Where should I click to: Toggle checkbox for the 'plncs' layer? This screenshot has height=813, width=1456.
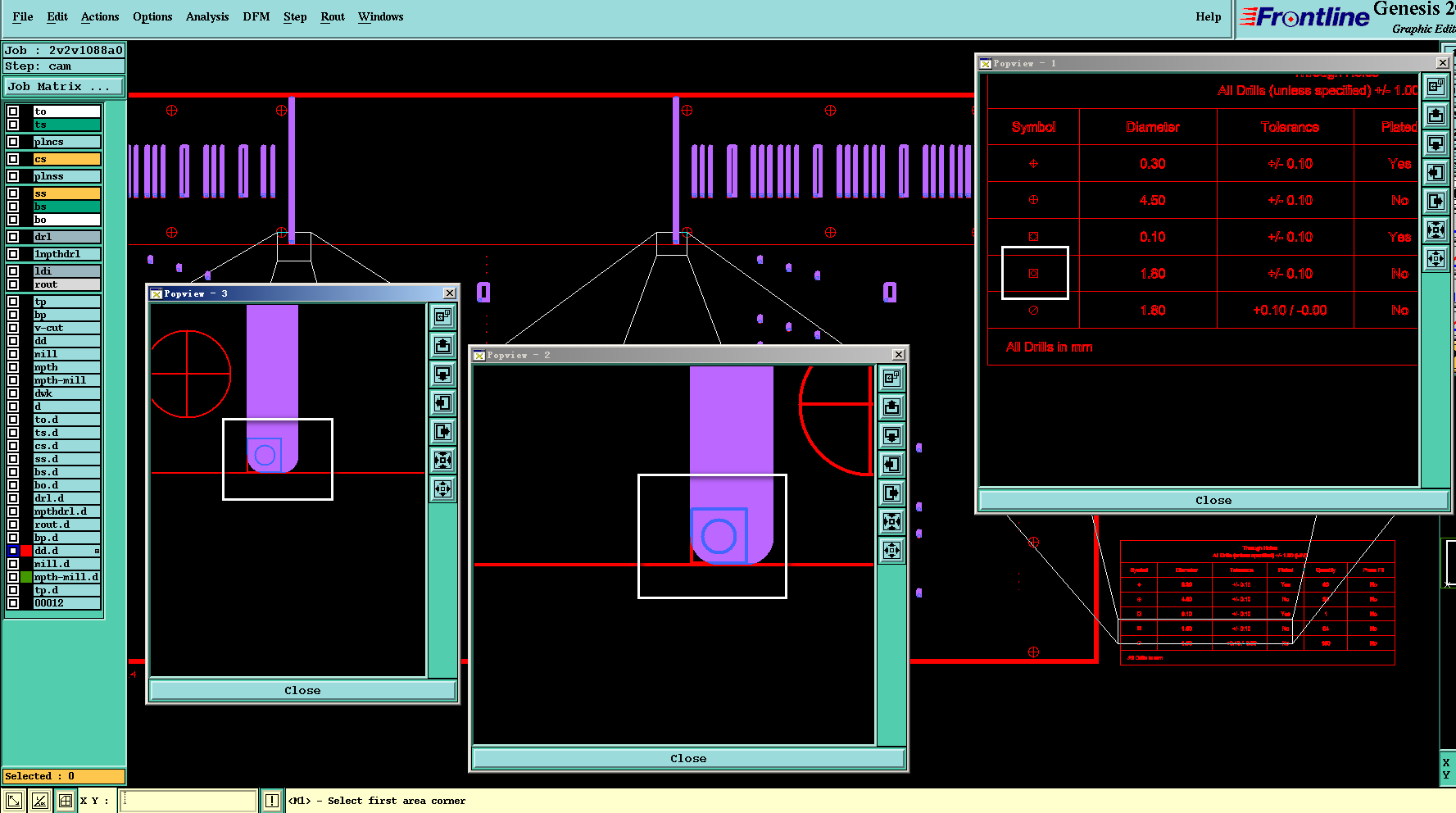[13, 142]
